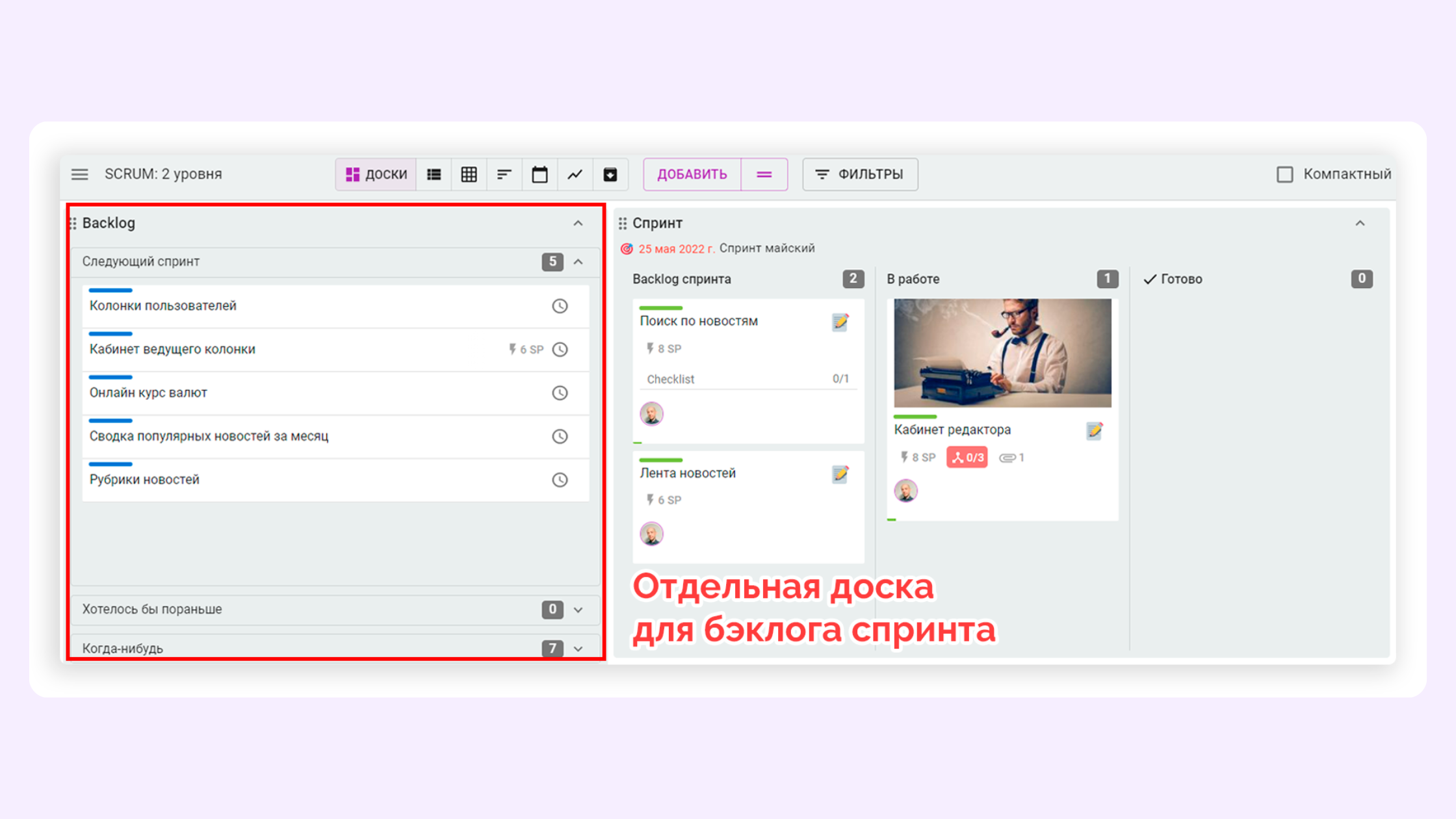Image resolution: width=1456 pixels, height=819 pixels.
Task: Open the Gantt timeline view
Action: (x=504, y=174)
